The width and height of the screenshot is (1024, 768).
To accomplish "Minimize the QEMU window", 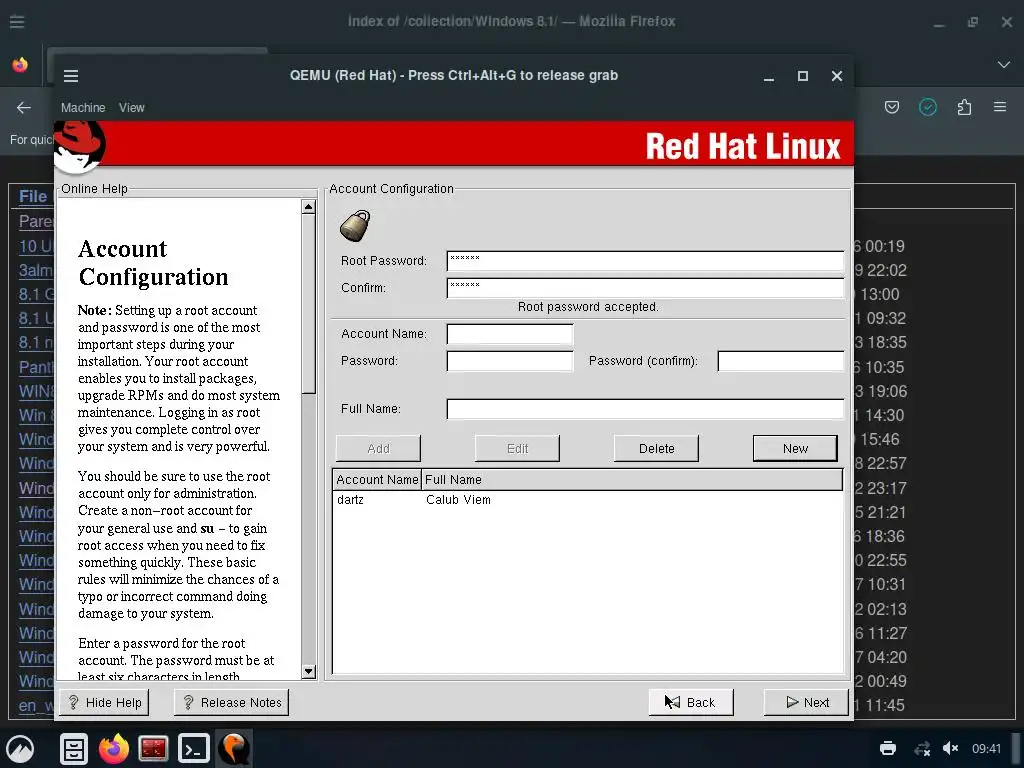I will [x=769, y=76].
